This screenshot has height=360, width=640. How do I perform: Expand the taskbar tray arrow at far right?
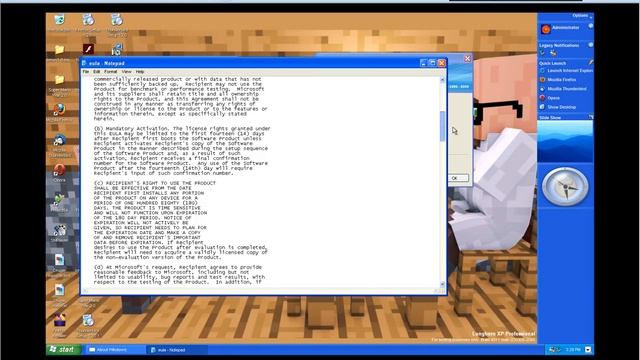(588, 350)
